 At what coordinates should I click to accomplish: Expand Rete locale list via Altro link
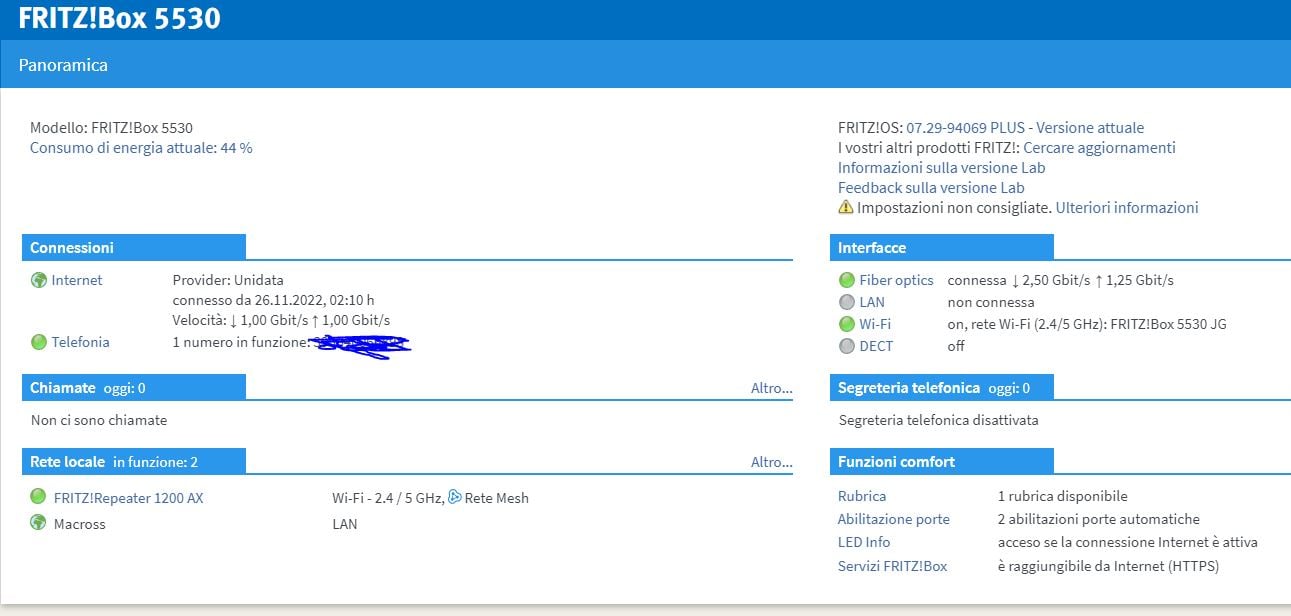[x=771, y=462]
